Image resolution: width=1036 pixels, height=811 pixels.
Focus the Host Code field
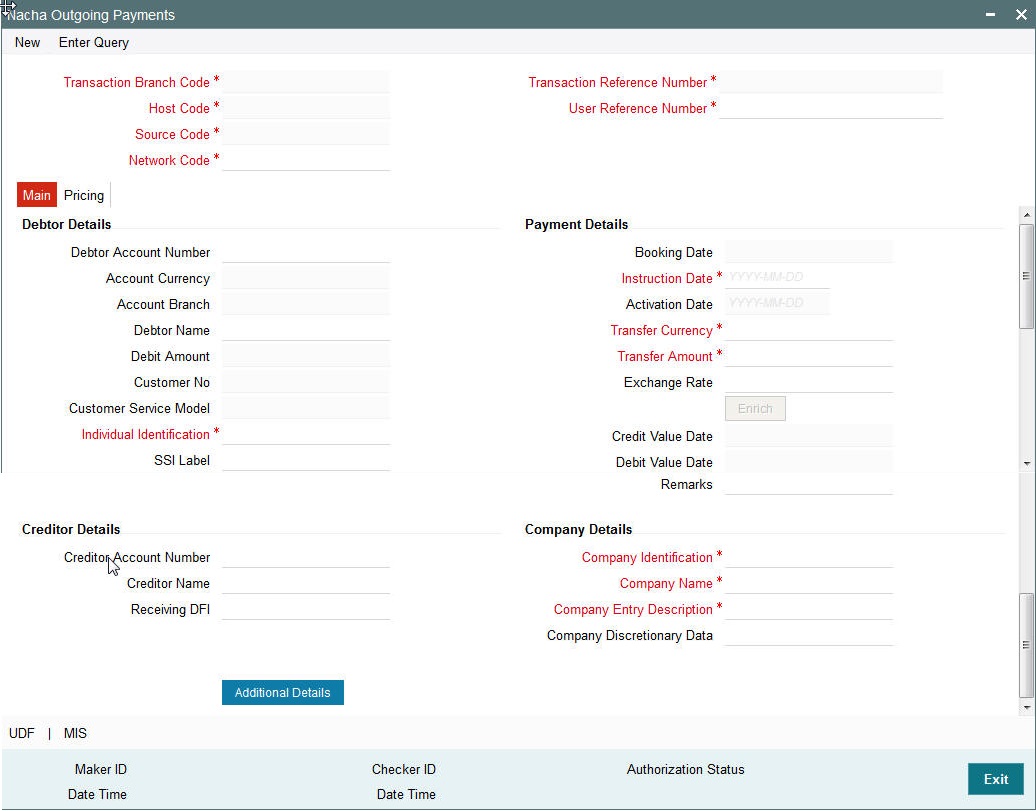[x=306, y=108]
